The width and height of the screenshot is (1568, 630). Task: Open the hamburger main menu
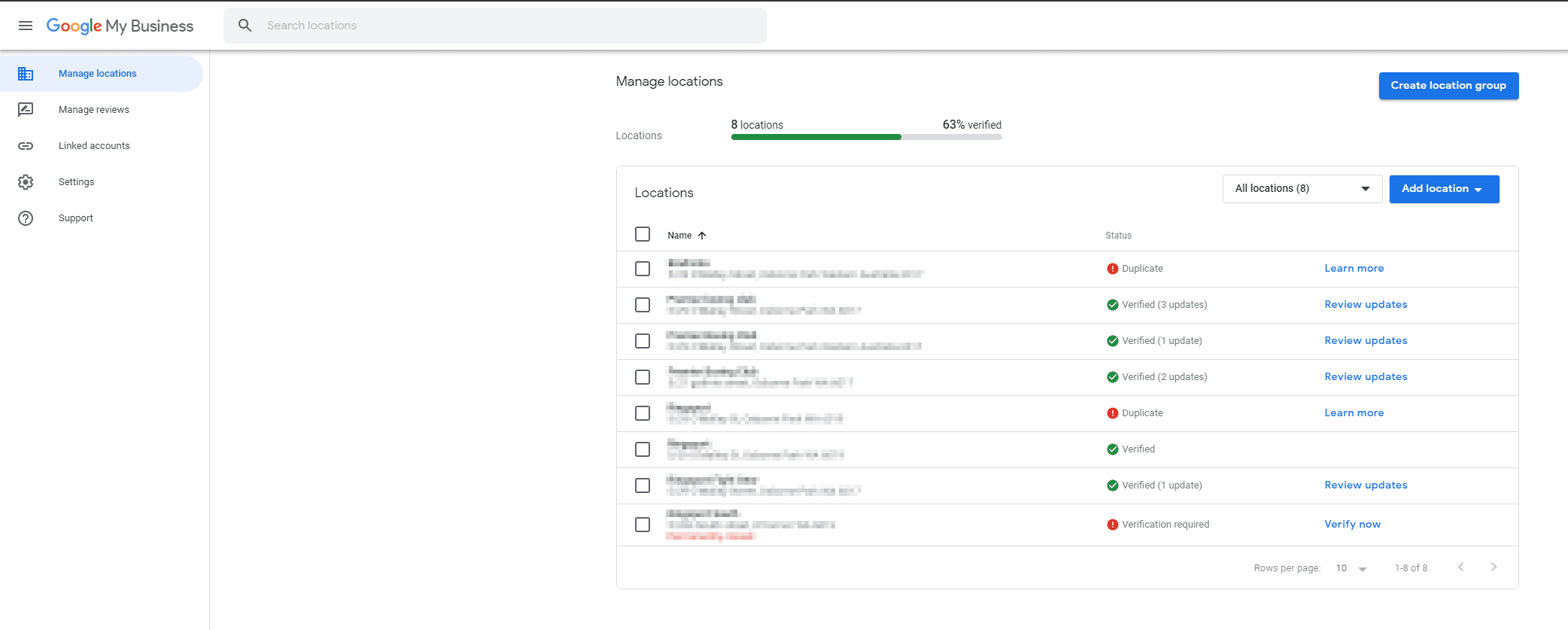[x=26, y=26]
